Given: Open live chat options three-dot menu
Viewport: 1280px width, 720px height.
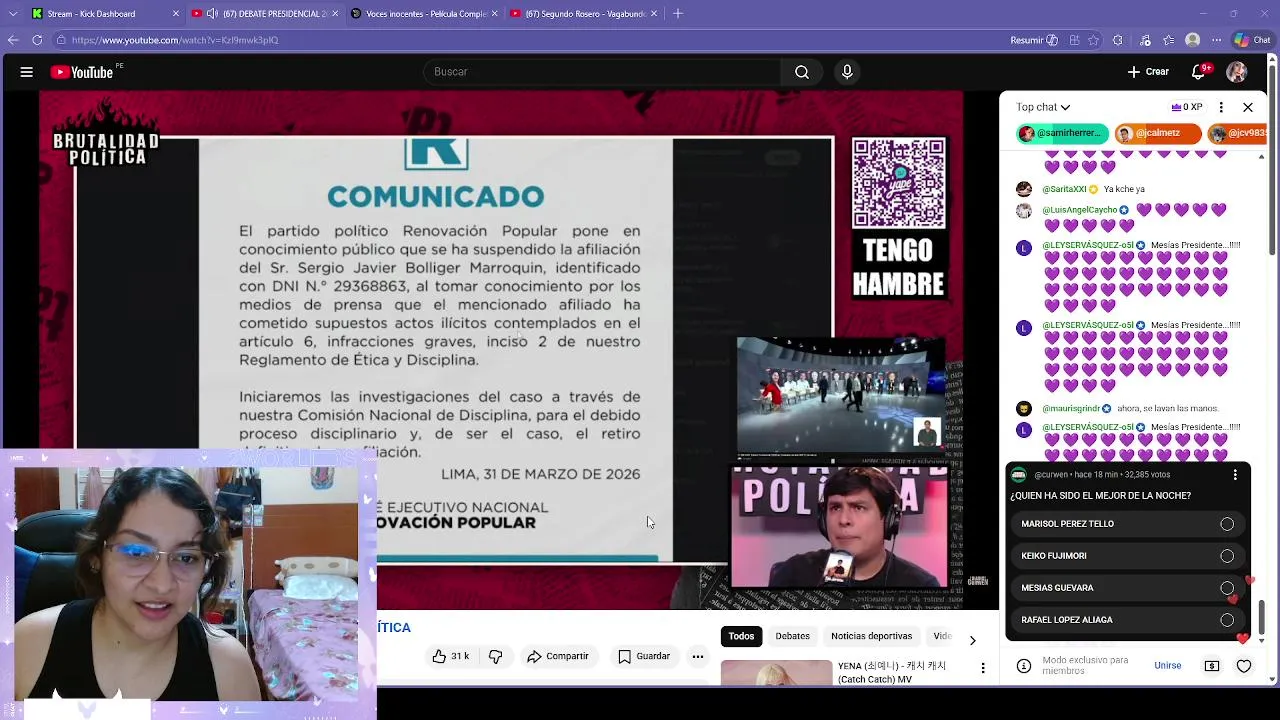Looking at the screenshot, I should click(x=1221, y=107).
